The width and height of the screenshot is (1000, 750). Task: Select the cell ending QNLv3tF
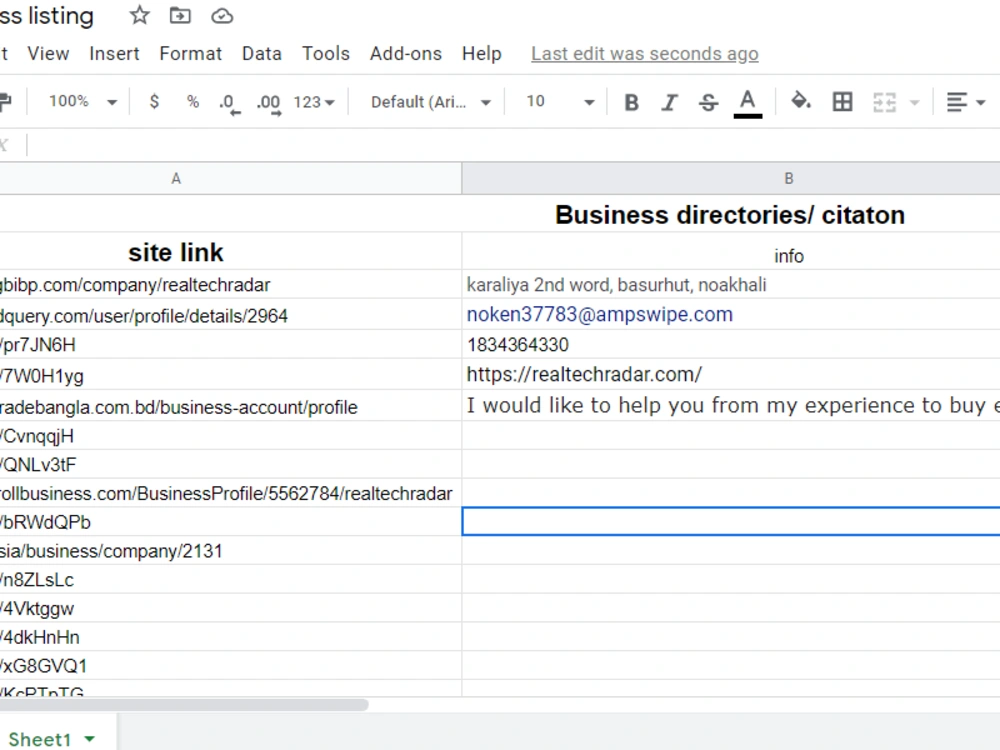pos(231,464)
